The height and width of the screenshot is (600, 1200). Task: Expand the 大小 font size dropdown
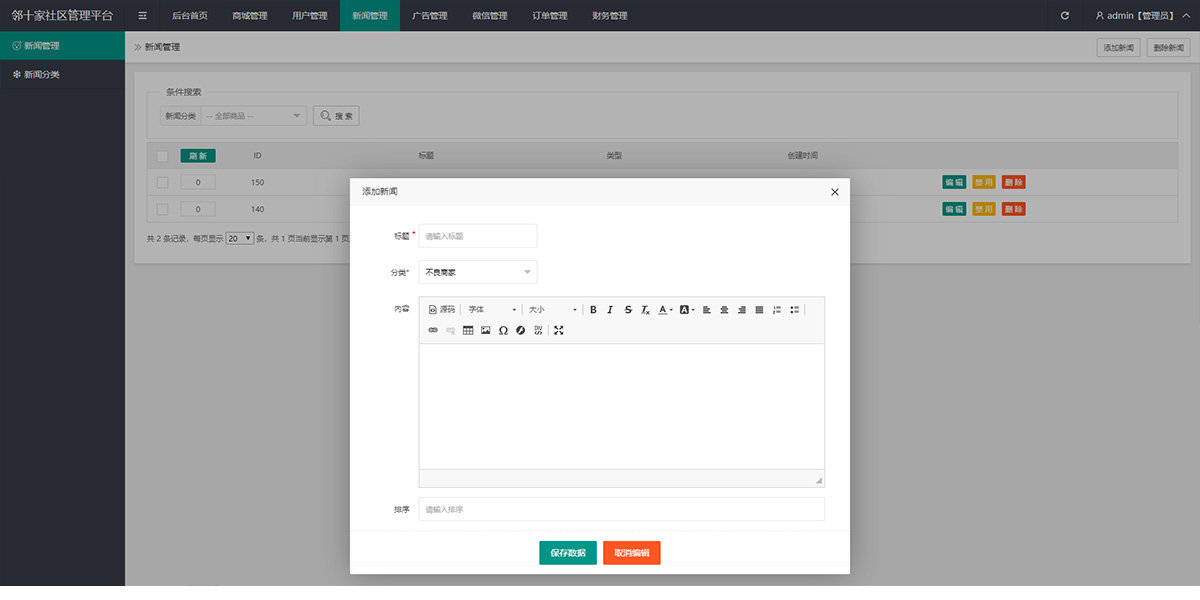[x=552, y=310]
